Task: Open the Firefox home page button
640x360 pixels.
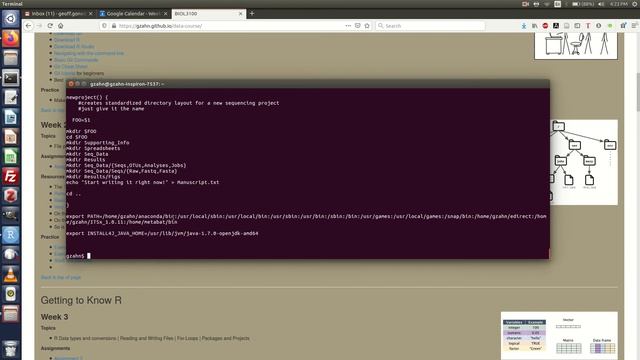Action: click(x=60, y=26)
